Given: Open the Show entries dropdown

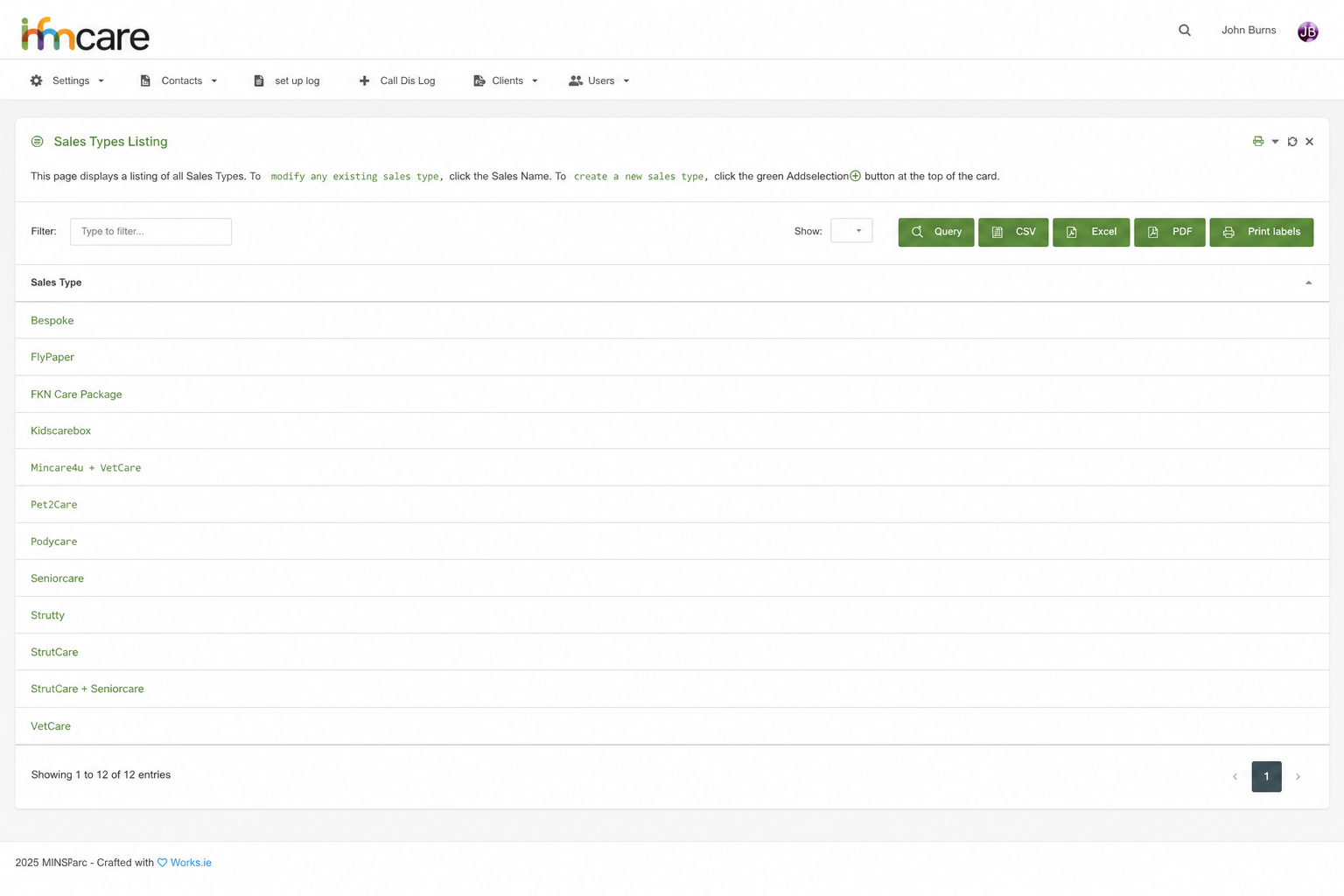Looking at the screenshot, I should coord(851,231).
